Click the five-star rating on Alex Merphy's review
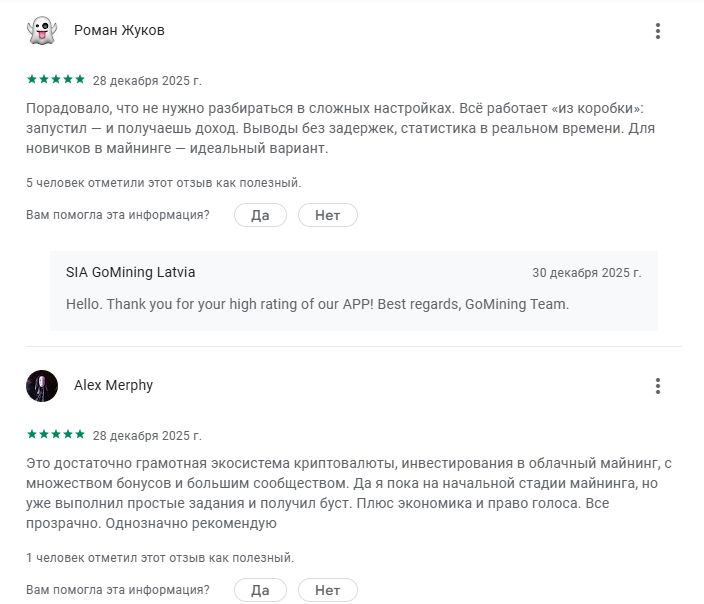The width and height of the screenshot is (704, 604). (x=55, y=435)
